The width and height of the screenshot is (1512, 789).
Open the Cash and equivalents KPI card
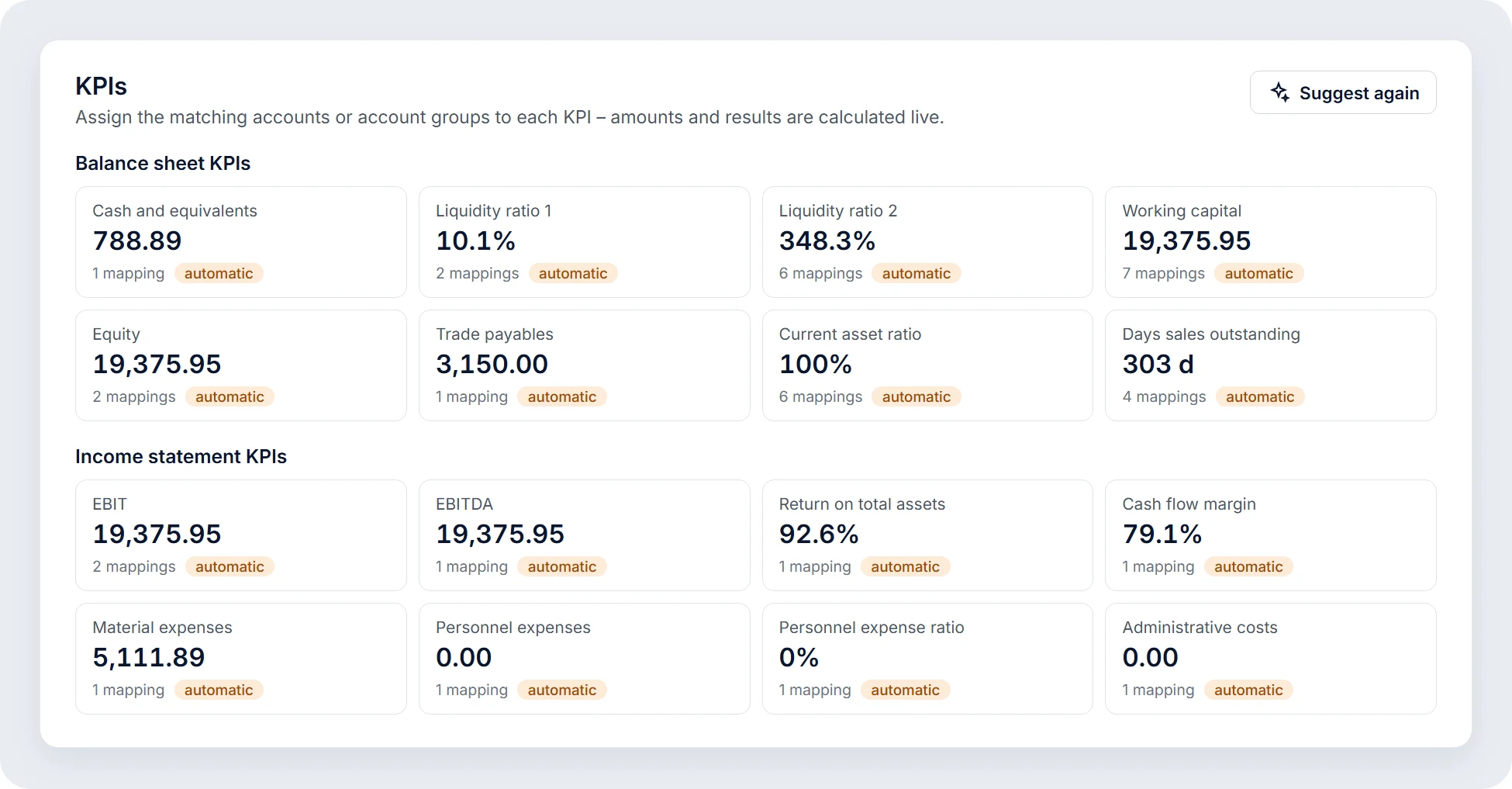point(241,242)
